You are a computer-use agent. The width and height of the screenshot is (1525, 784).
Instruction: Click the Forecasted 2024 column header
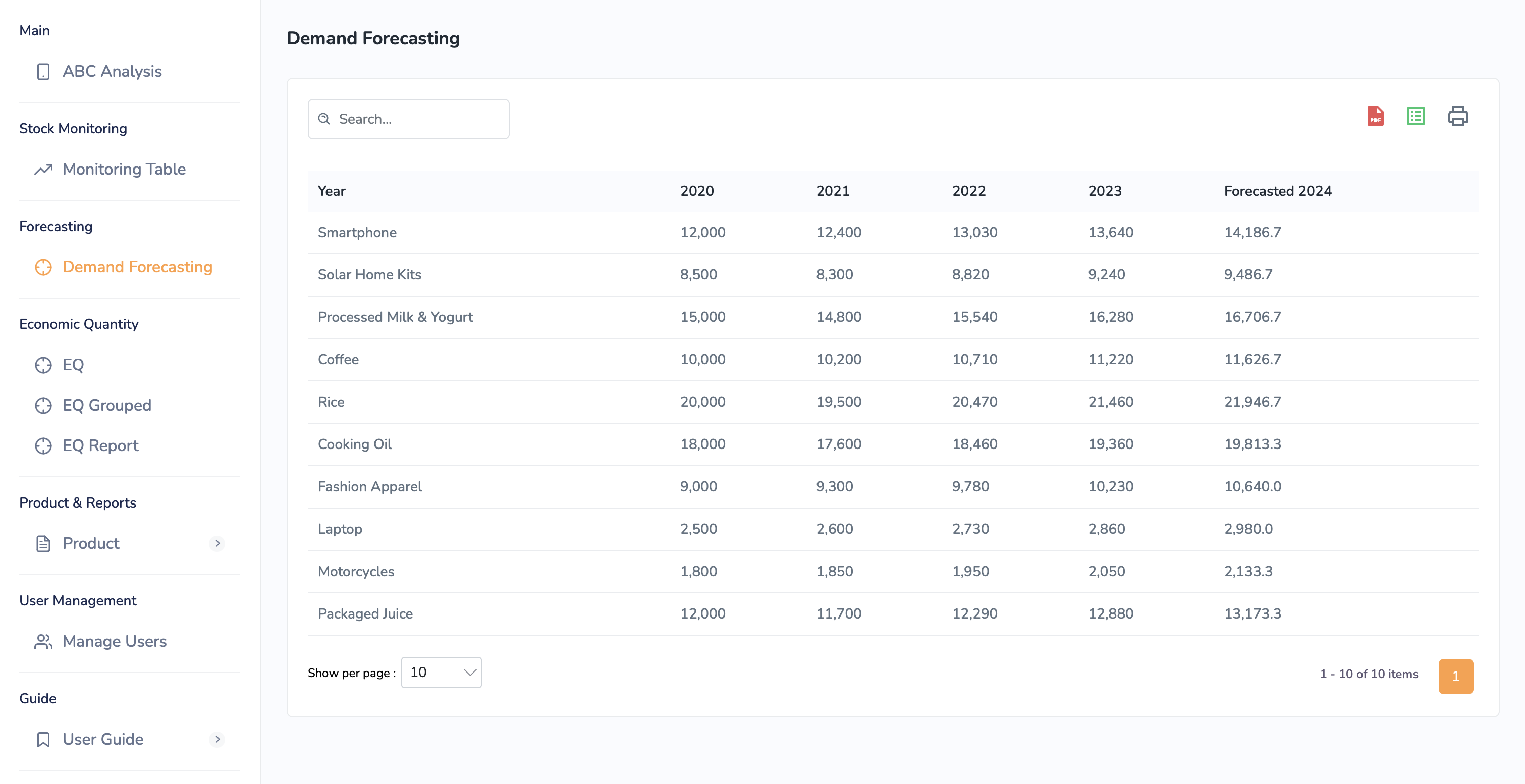[1278, 191]
